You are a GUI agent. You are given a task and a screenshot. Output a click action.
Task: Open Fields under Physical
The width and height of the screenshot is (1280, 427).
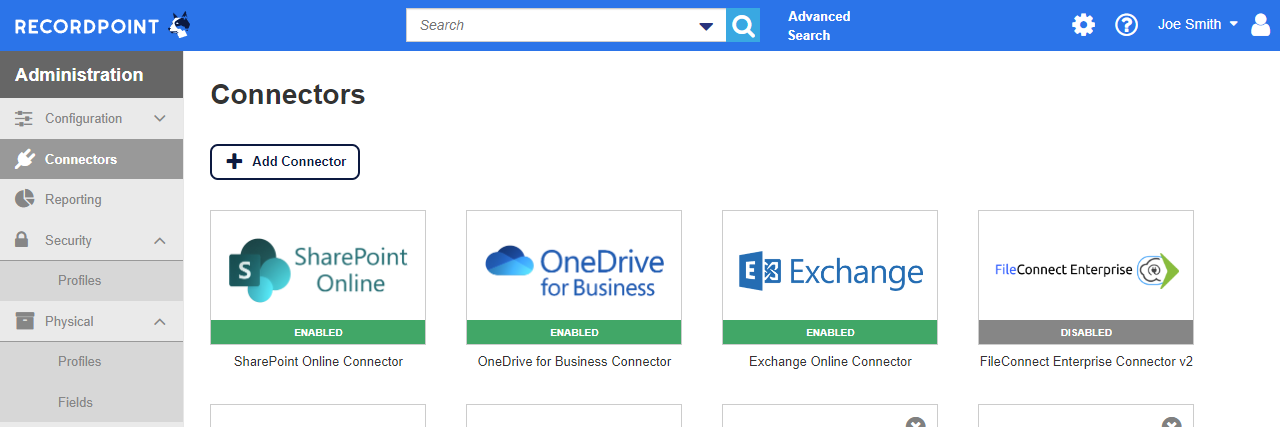(x=91, y=402)
